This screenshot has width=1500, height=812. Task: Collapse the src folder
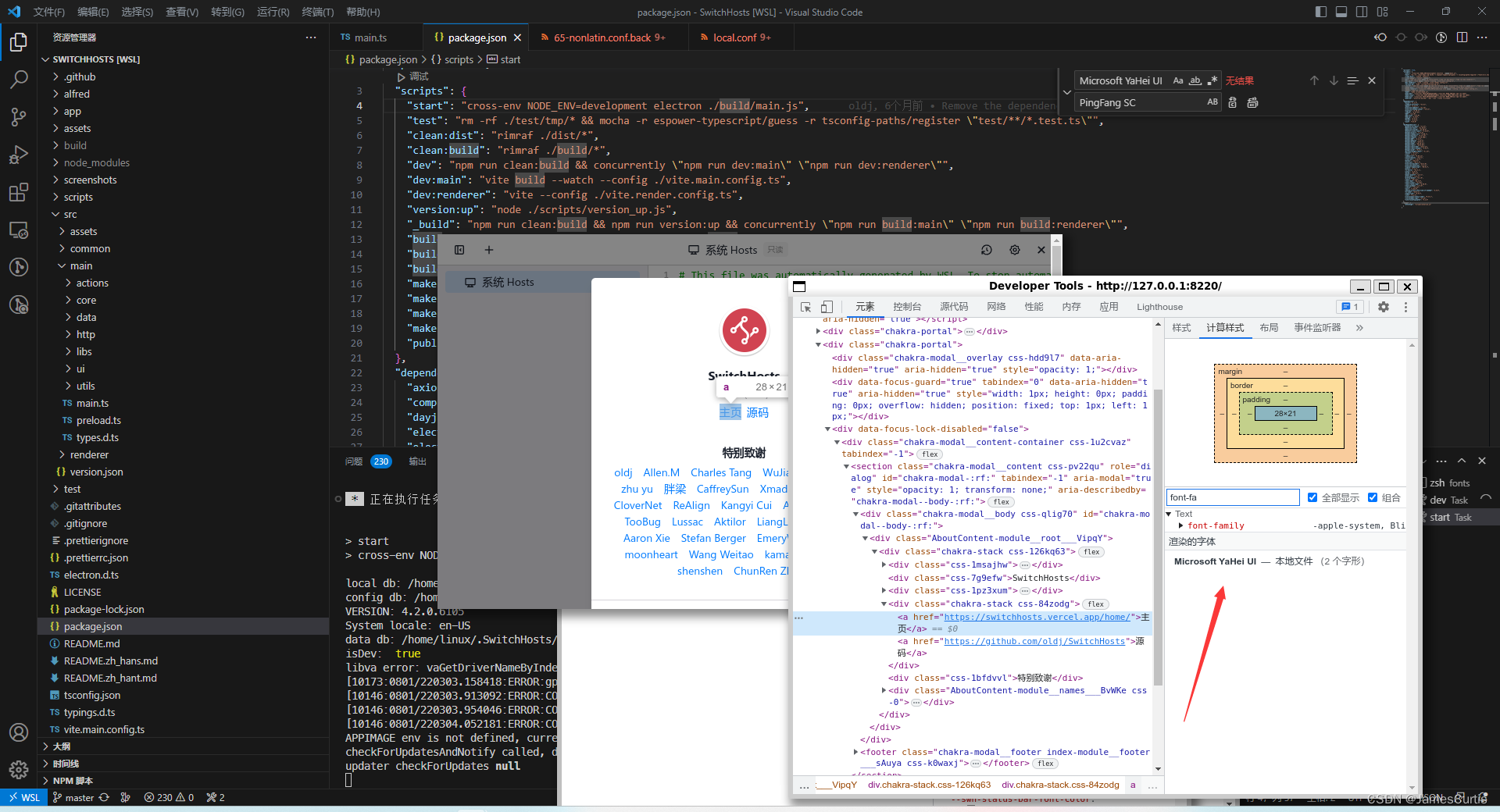coord(70,214)
